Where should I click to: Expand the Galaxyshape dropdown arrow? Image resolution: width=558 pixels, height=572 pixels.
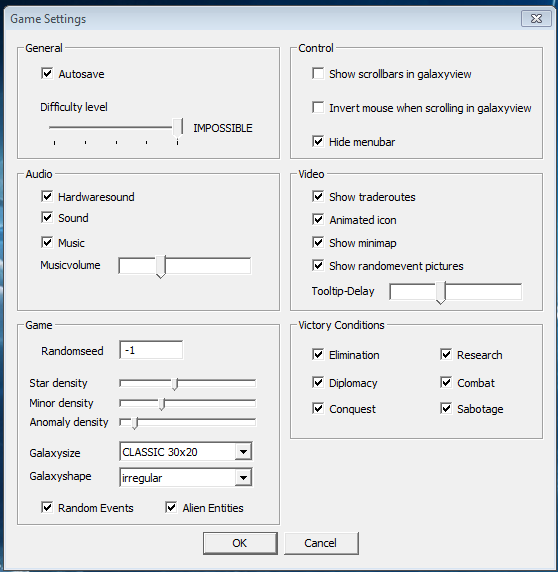243,478
